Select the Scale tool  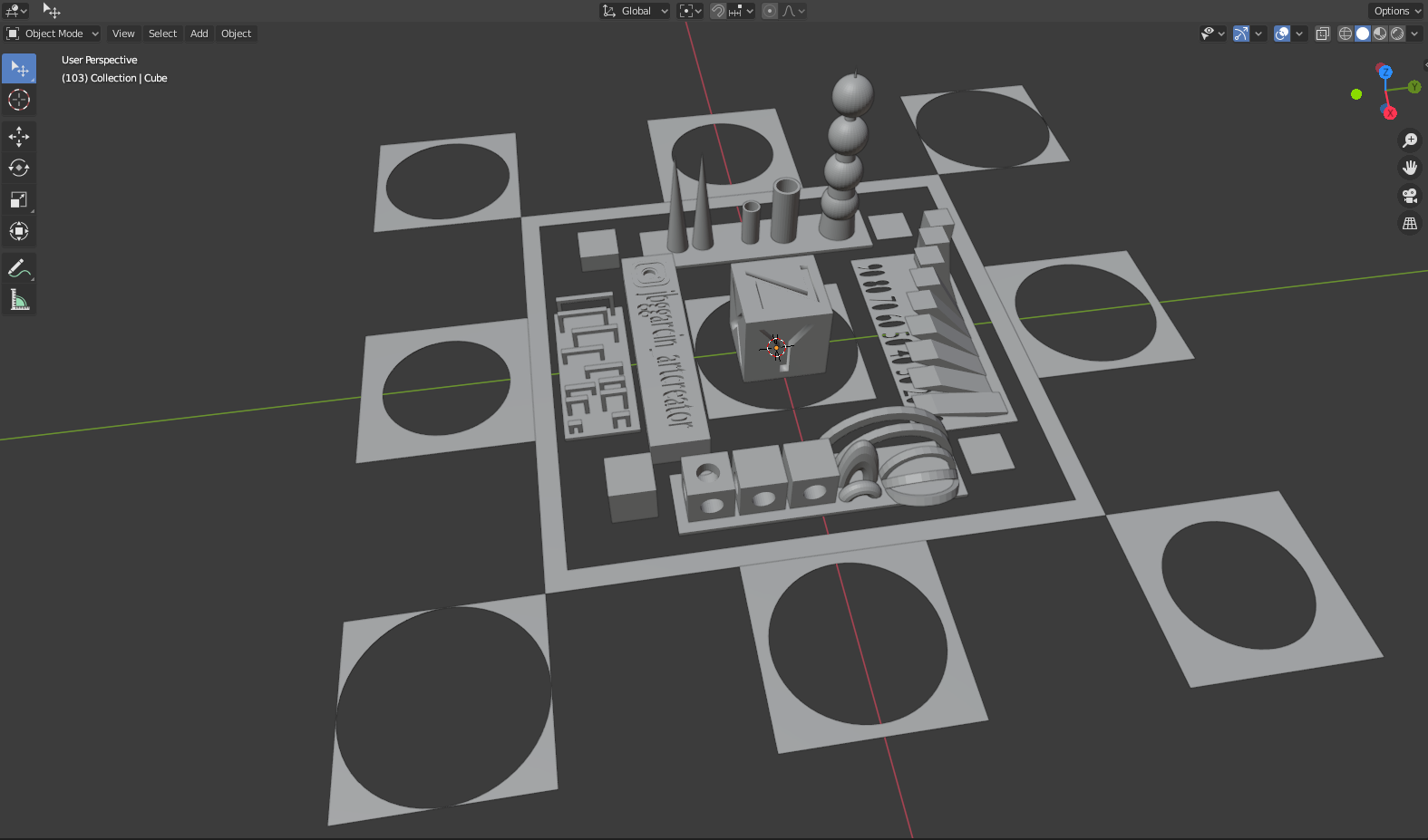(x=19, y=199)
